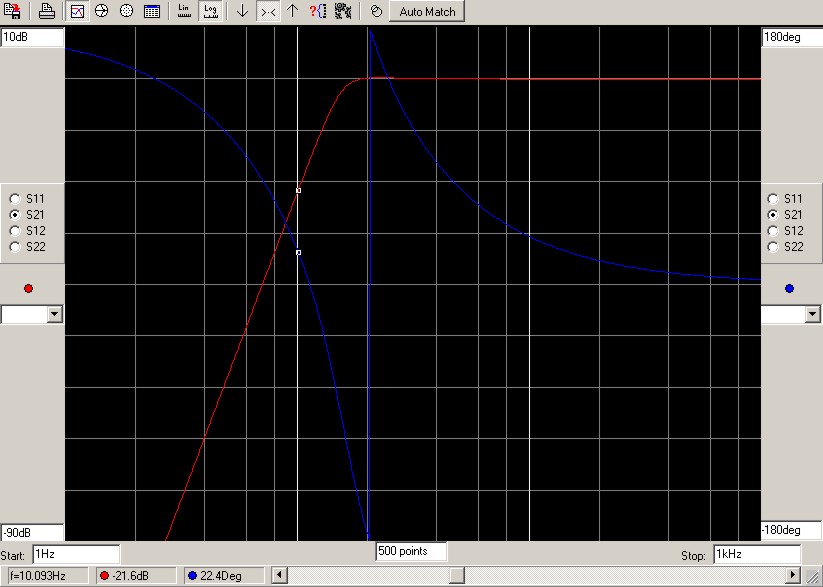
Task: Click the scrollbar left arrow
Action: pyautogui.click(x=279, y=575)
